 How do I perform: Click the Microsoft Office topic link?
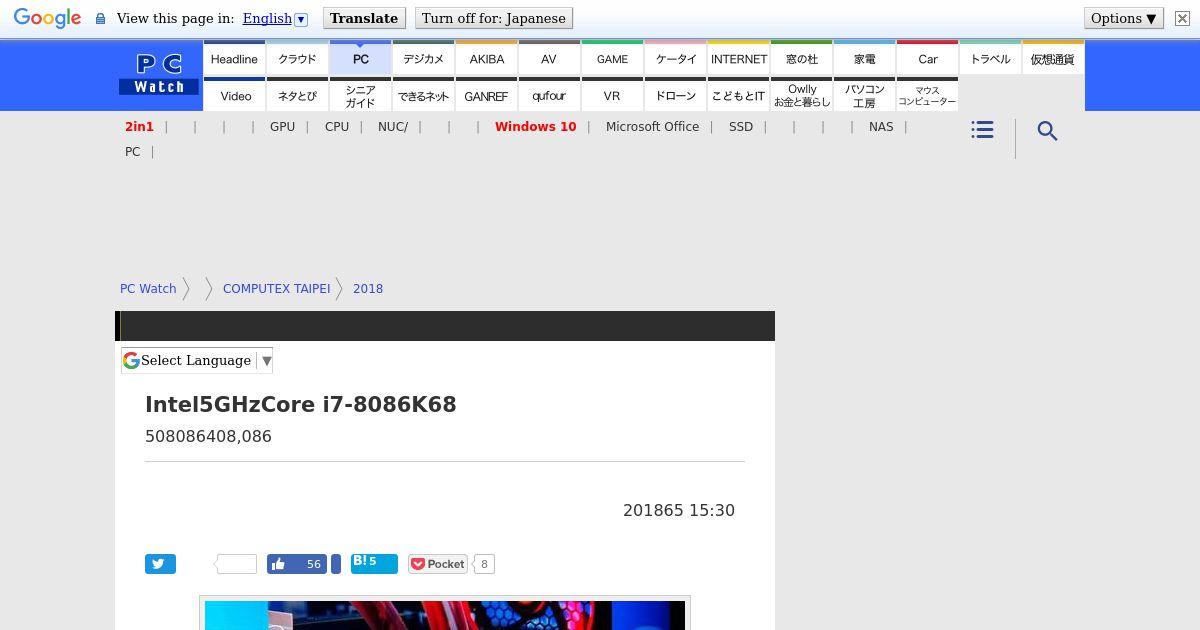pos(652,126)
